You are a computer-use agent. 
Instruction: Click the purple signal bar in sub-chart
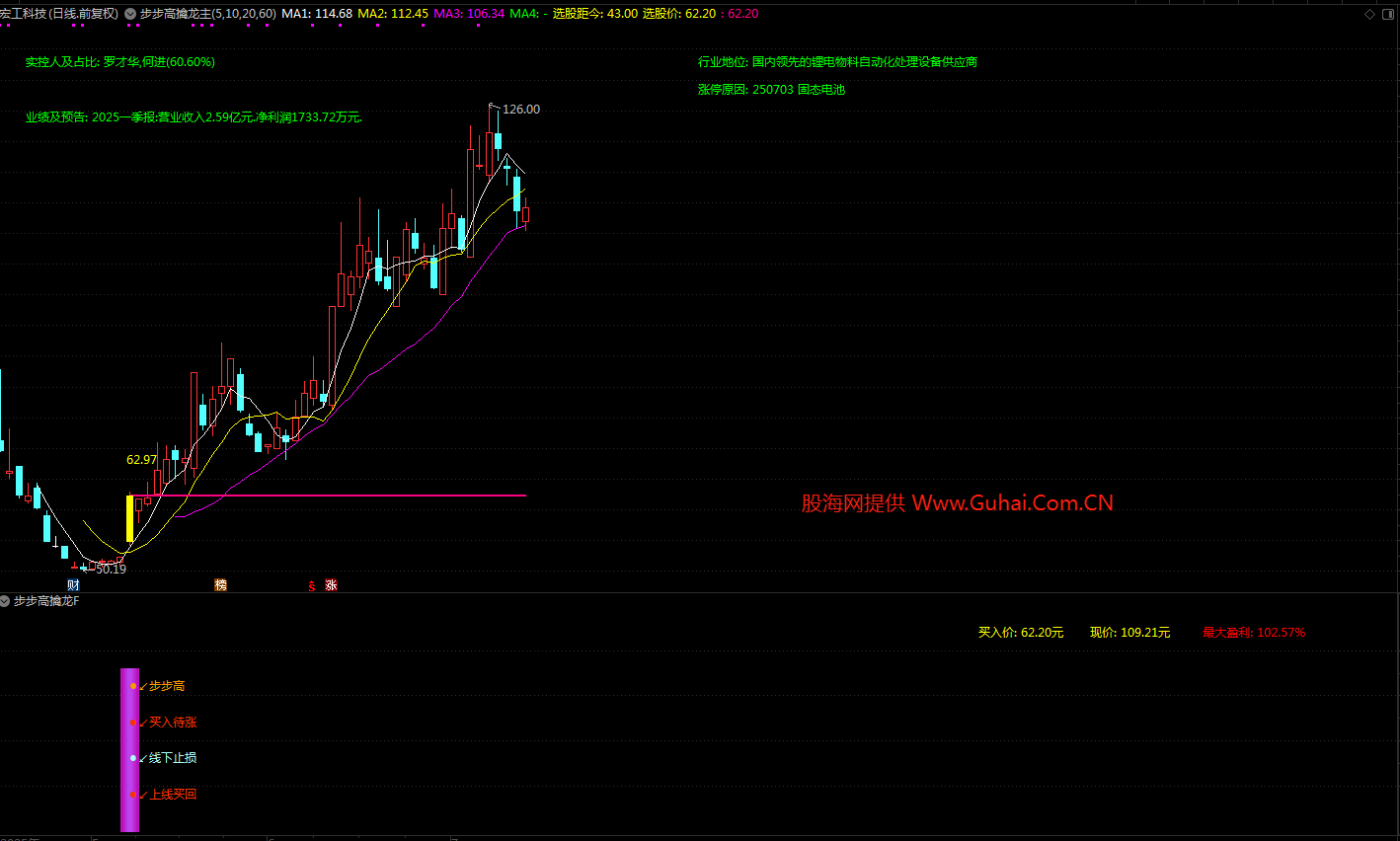[130, 750]
